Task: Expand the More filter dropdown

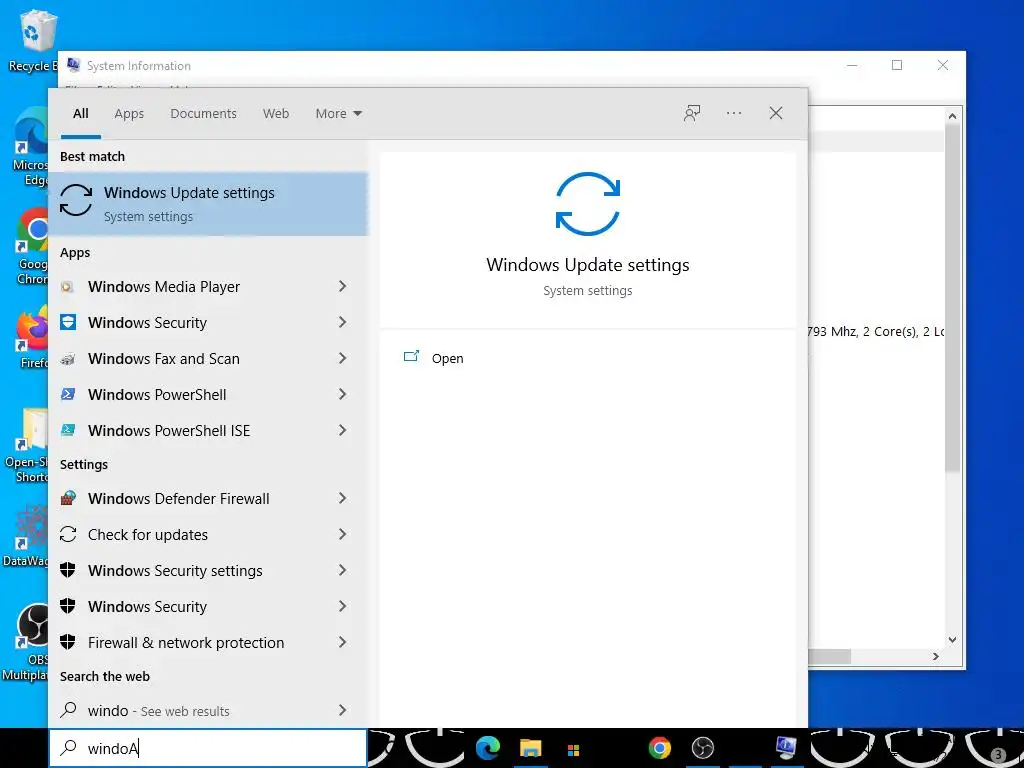Action: (x=338, y=114)
